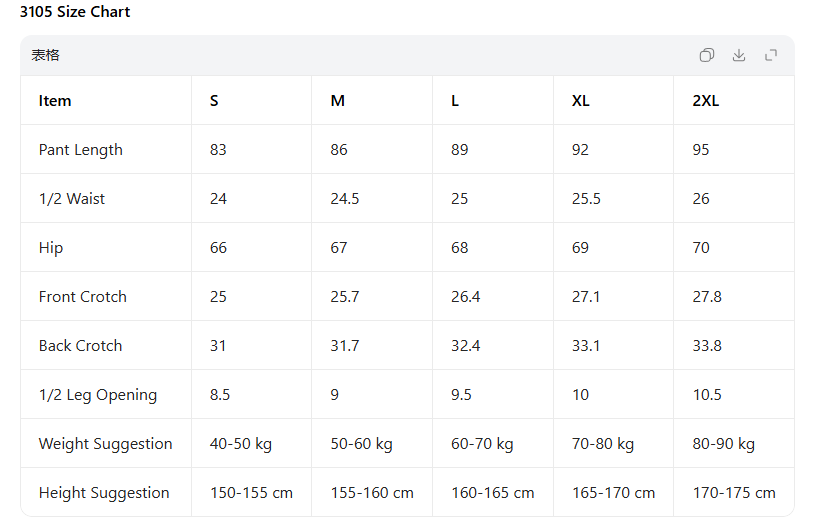This screenshot has width=813, height=522.
Task: Click the Hip row label
Action: pyautogui.click(x=51, y=248)
